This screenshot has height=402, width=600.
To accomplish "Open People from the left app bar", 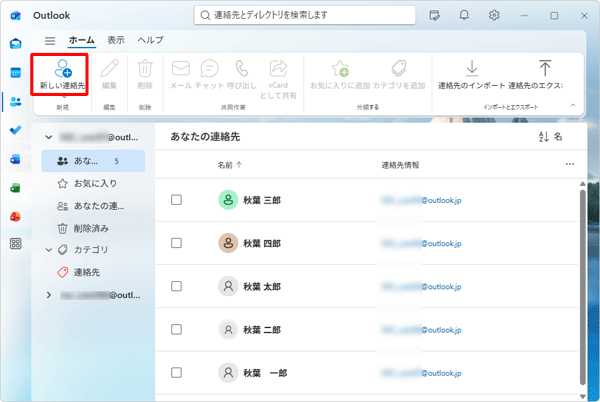I will [x=16, y=101].
